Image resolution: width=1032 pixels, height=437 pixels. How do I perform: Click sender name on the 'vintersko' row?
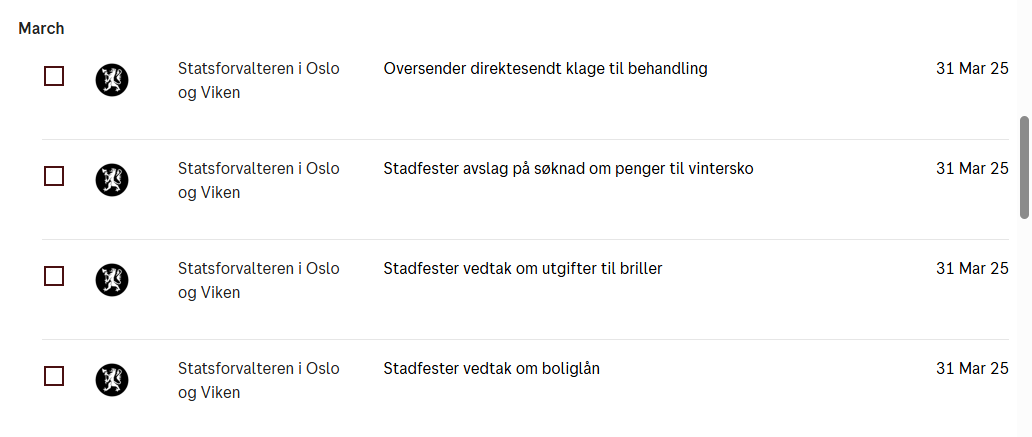tap(258, 180)
